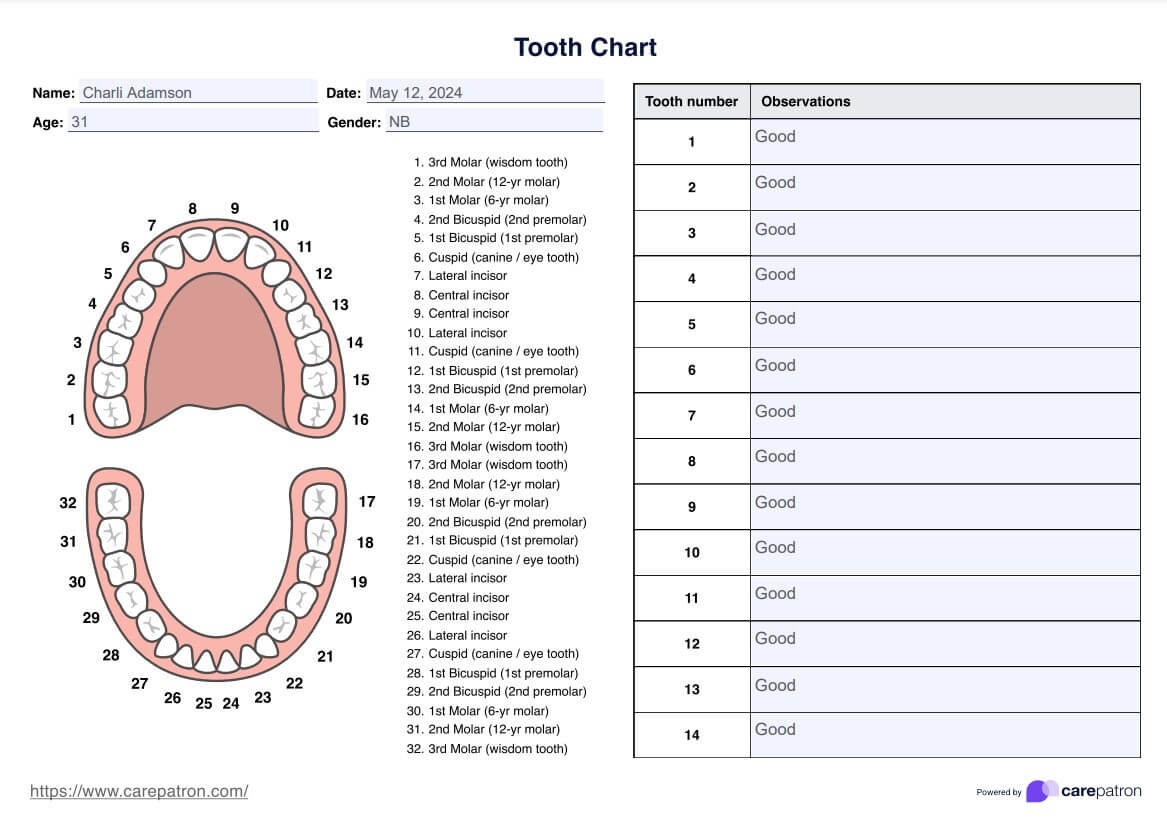Select observation field for tooth number 14
The image size is (1167, 823).
point(945,735)
